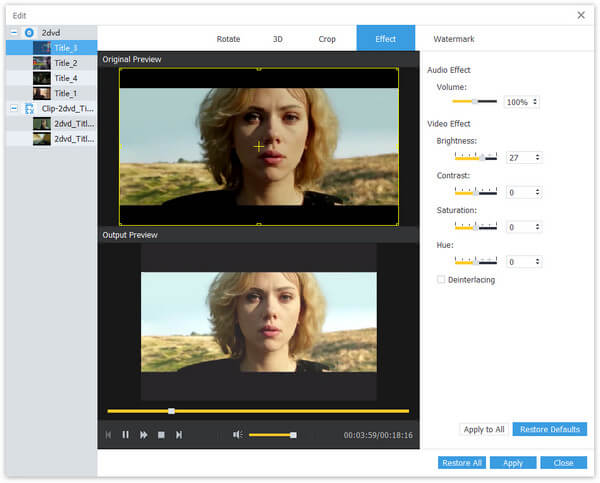Click the Volume percentage spinner arrows
The width and height of the screenshot is (600, 483).
coord(536,102)
